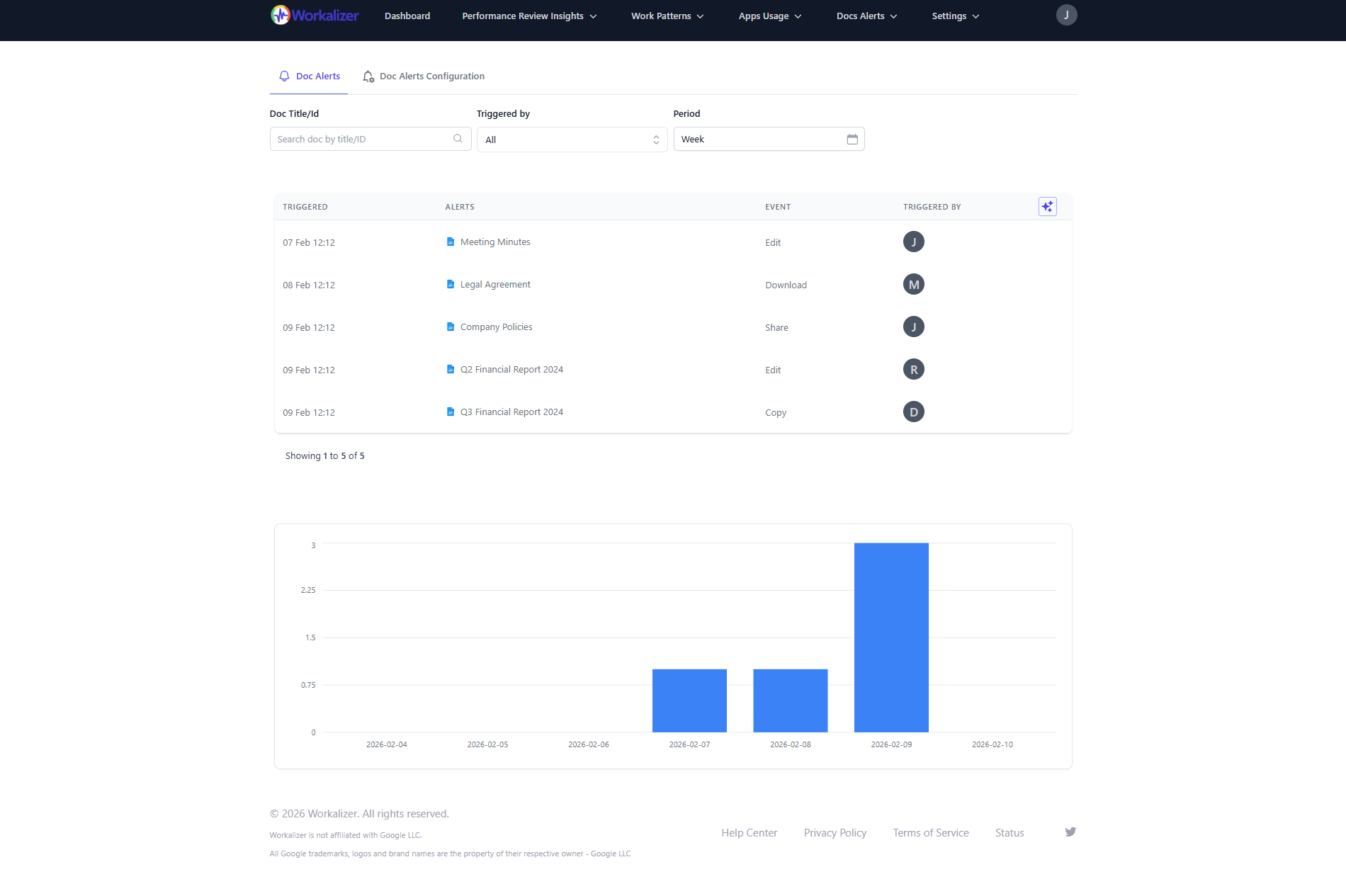This screenshot has height=896, width=1346.
Task: Open the Dashboard menu item
Action: [407, 16]
